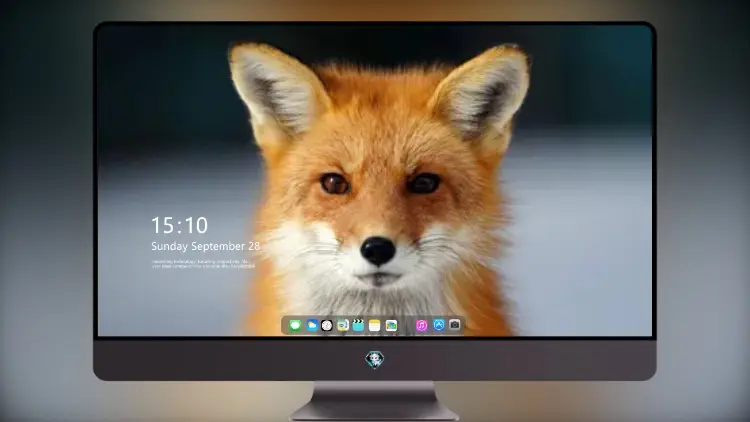Open the pink iTunes music icon

pyautogui.click(x=421, y=325)
